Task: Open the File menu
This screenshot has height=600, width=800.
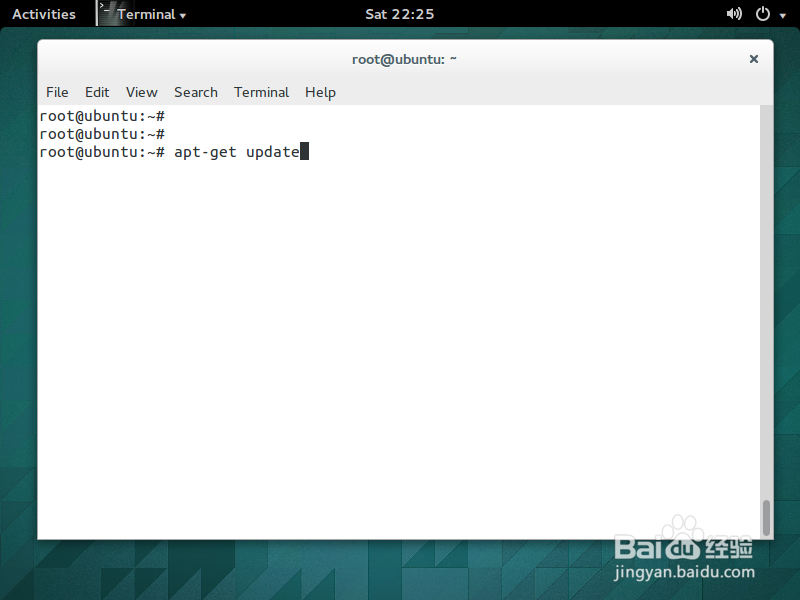Action: pos(57,92)
